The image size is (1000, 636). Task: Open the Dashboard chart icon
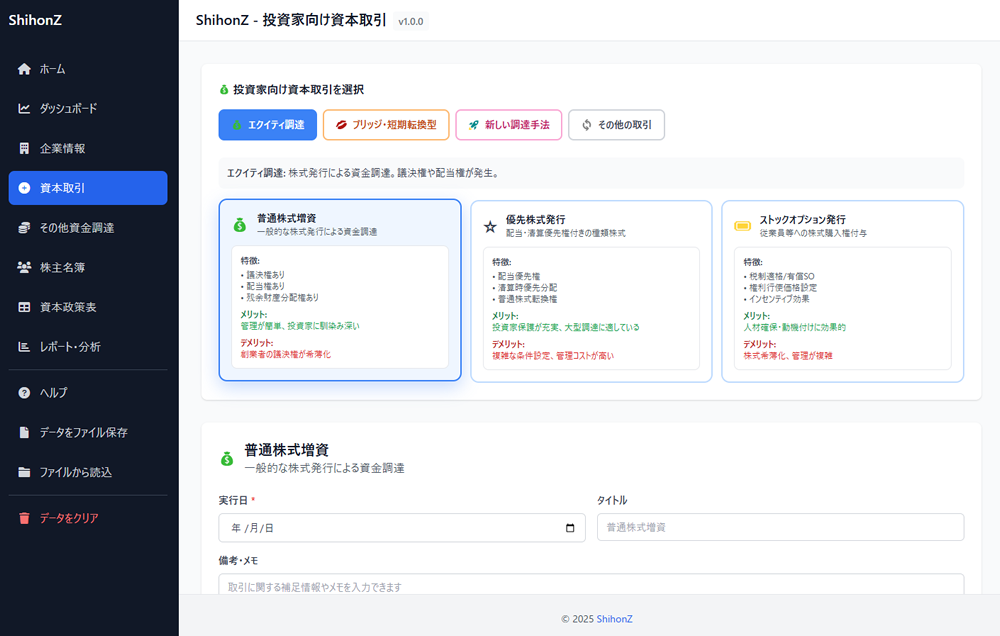tap(25, 108)
